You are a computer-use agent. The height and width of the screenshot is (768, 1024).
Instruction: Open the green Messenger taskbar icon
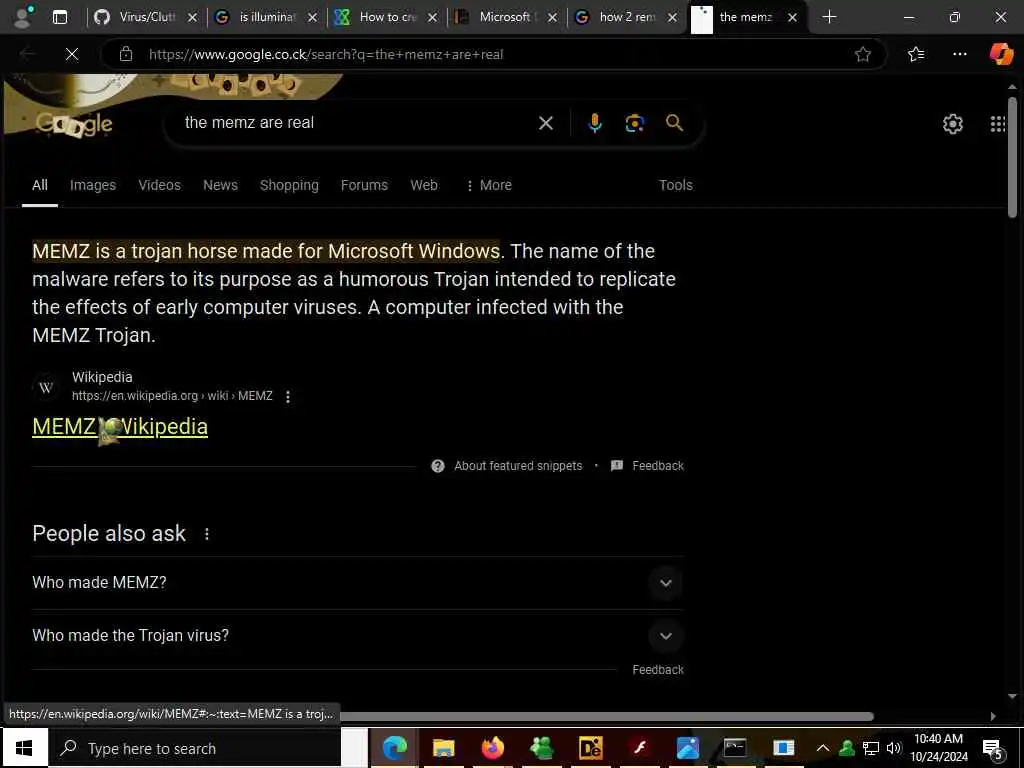coord(541,748)
